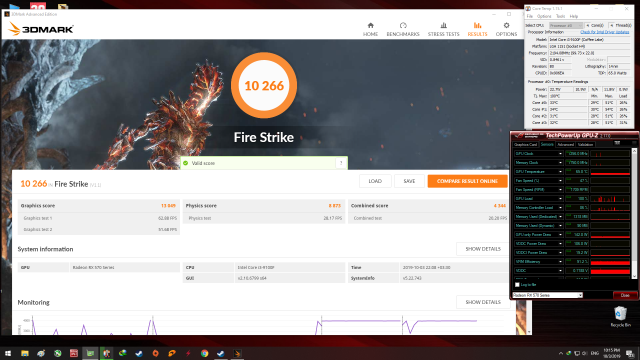This screenshot has height=360, width=640.
Task: Open Recycle Bin on desktop
Action: point(620,317)
